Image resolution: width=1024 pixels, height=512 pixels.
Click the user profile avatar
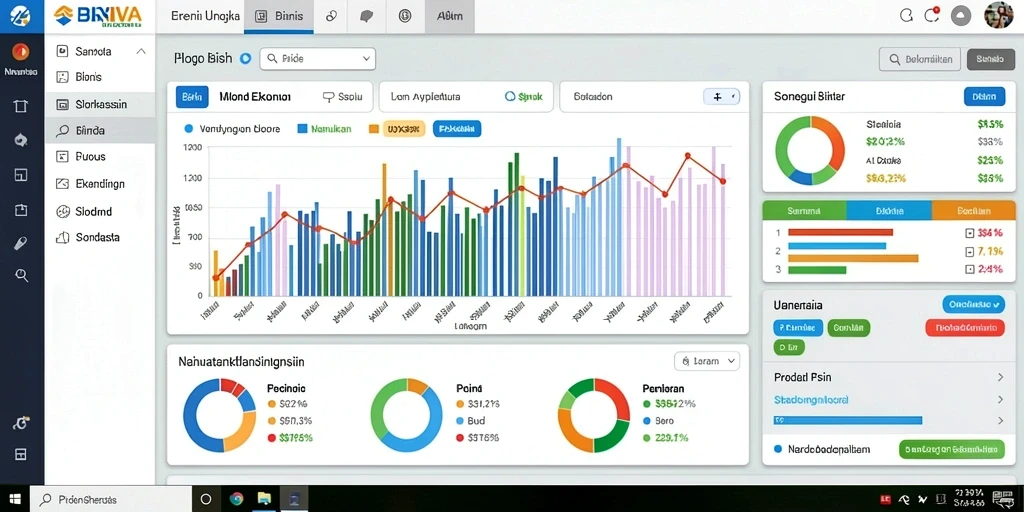coord(998,15)
